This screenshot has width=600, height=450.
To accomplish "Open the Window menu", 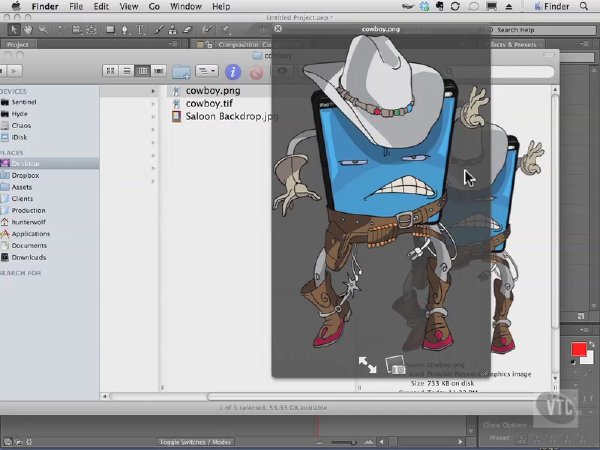I will tap(186, 7).
